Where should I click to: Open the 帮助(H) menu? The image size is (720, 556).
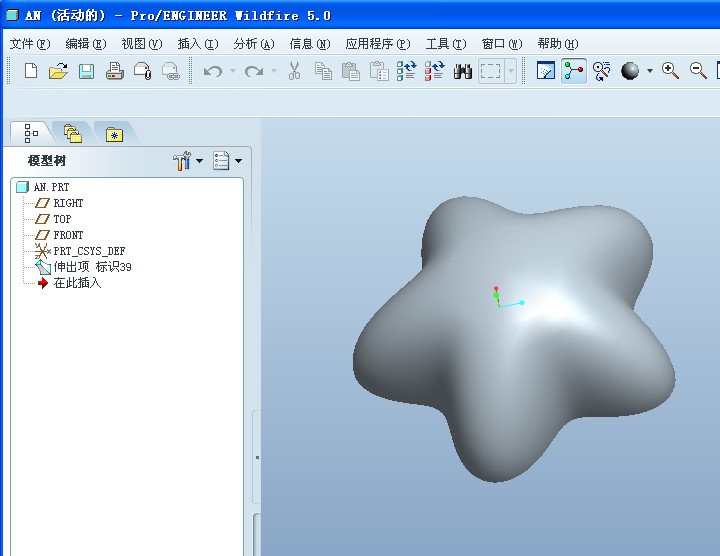(x=558, y=44)
